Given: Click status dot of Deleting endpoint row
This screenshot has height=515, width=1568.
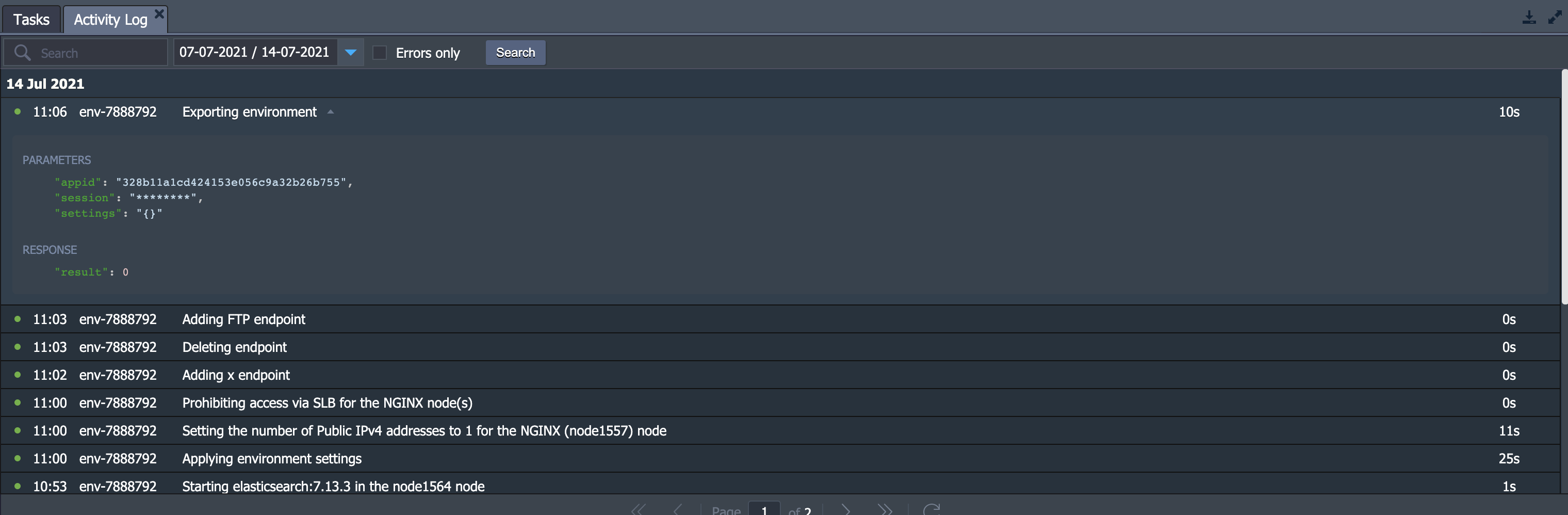Looking at the screenshot, I should (x=18, y=347).
